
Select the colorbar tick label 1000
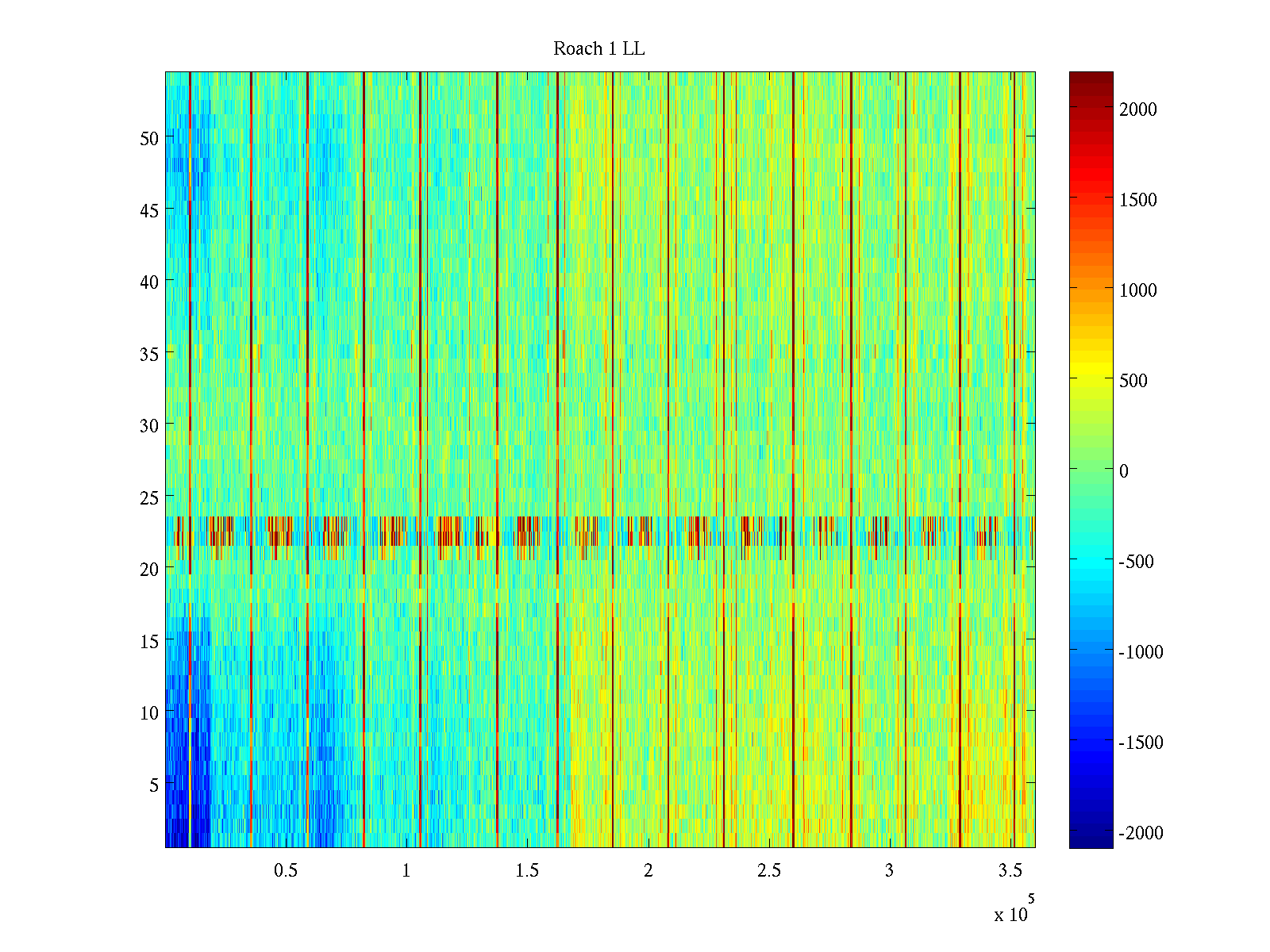[1137, 291]
